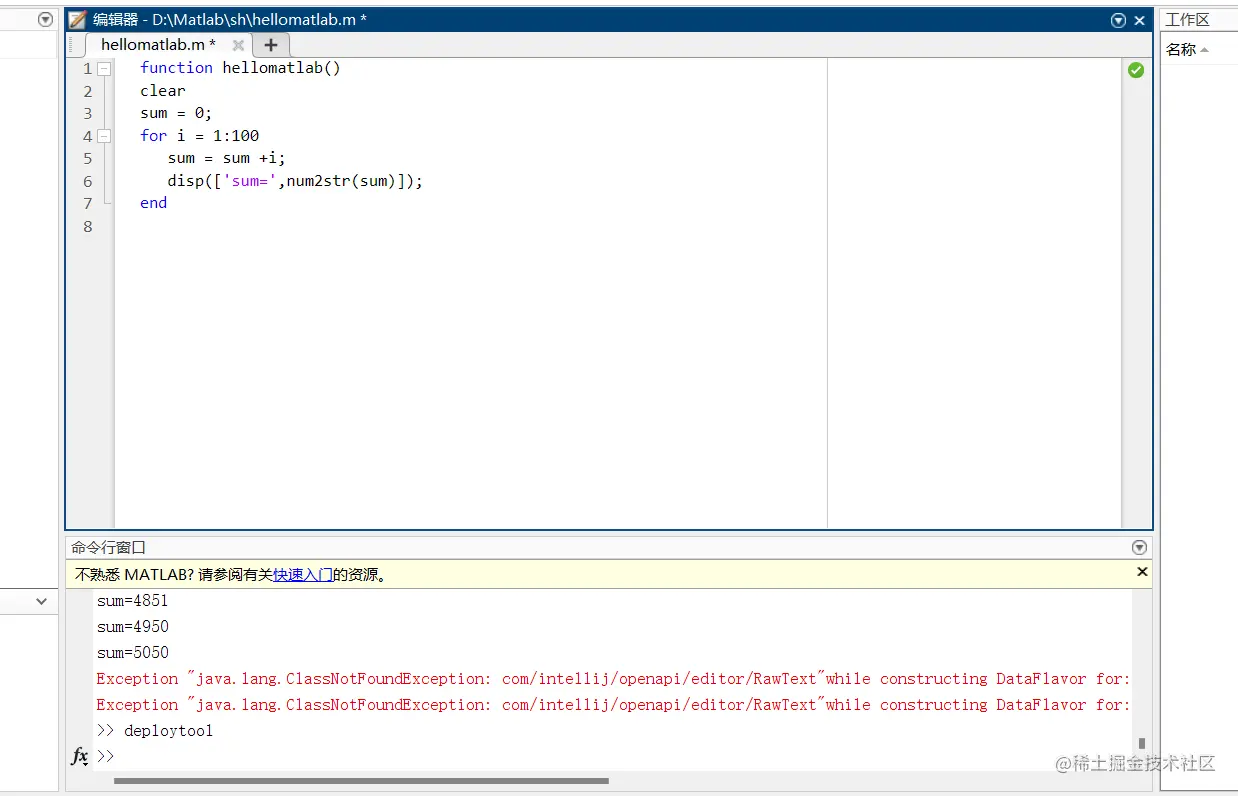Click the 工作区 workspace panel title

point(1187,20)
